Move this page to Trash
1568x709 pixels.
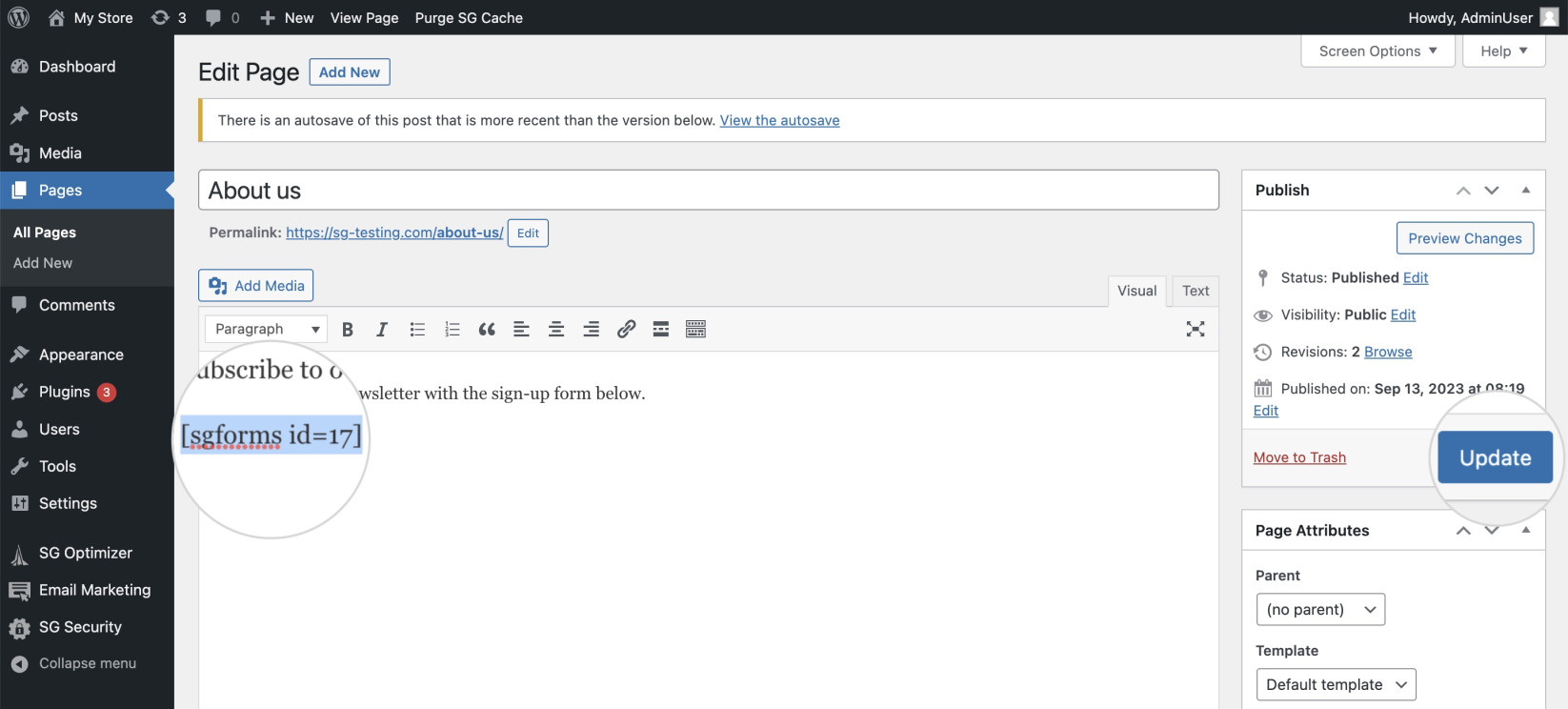1299,457
